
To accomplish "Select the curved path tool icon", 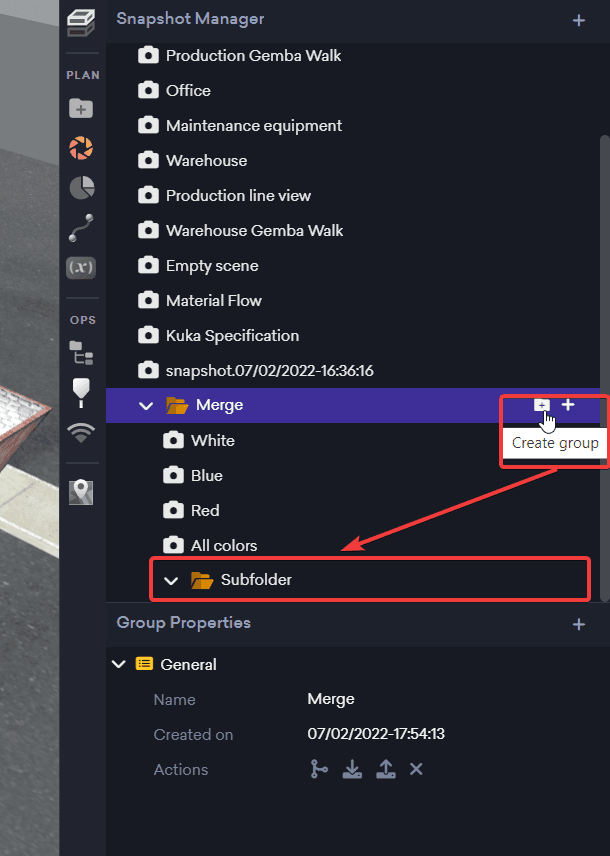I will [x=81, y=228].
